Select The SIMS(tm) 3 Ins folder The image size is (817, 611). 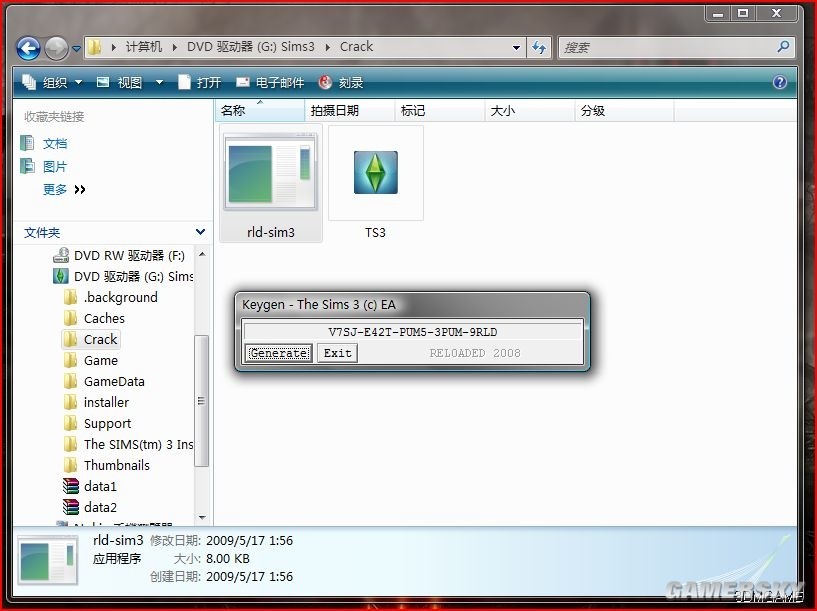[128, 444]
